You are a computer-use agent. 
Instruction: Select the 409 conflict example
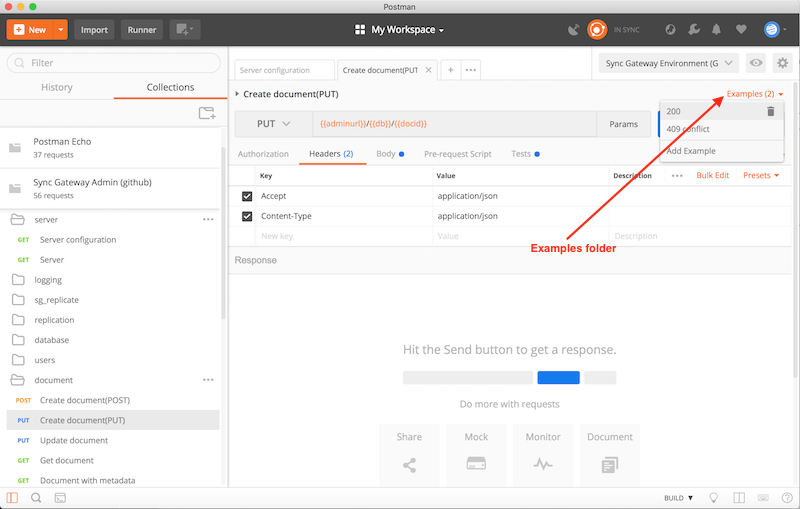click(x=688, y=129)
